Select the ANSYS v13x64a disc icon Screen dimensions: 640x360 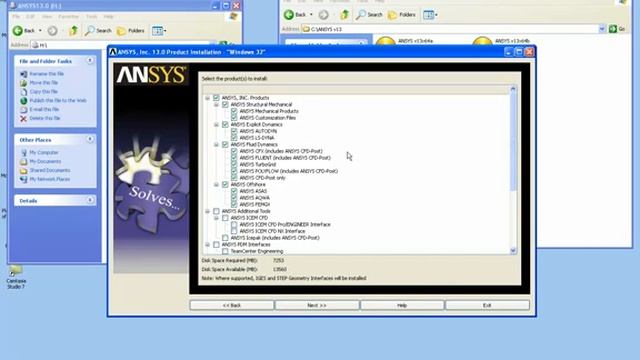(385, 41)
